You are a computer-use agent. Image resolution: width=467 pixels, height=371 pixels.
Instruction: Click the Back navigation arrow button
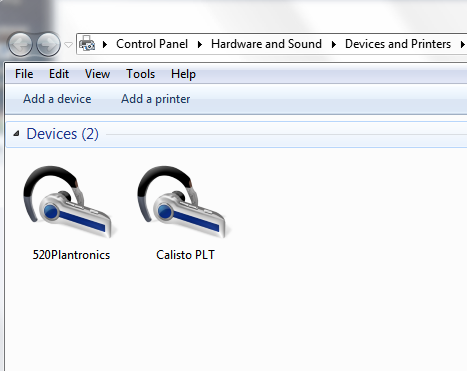20,44
